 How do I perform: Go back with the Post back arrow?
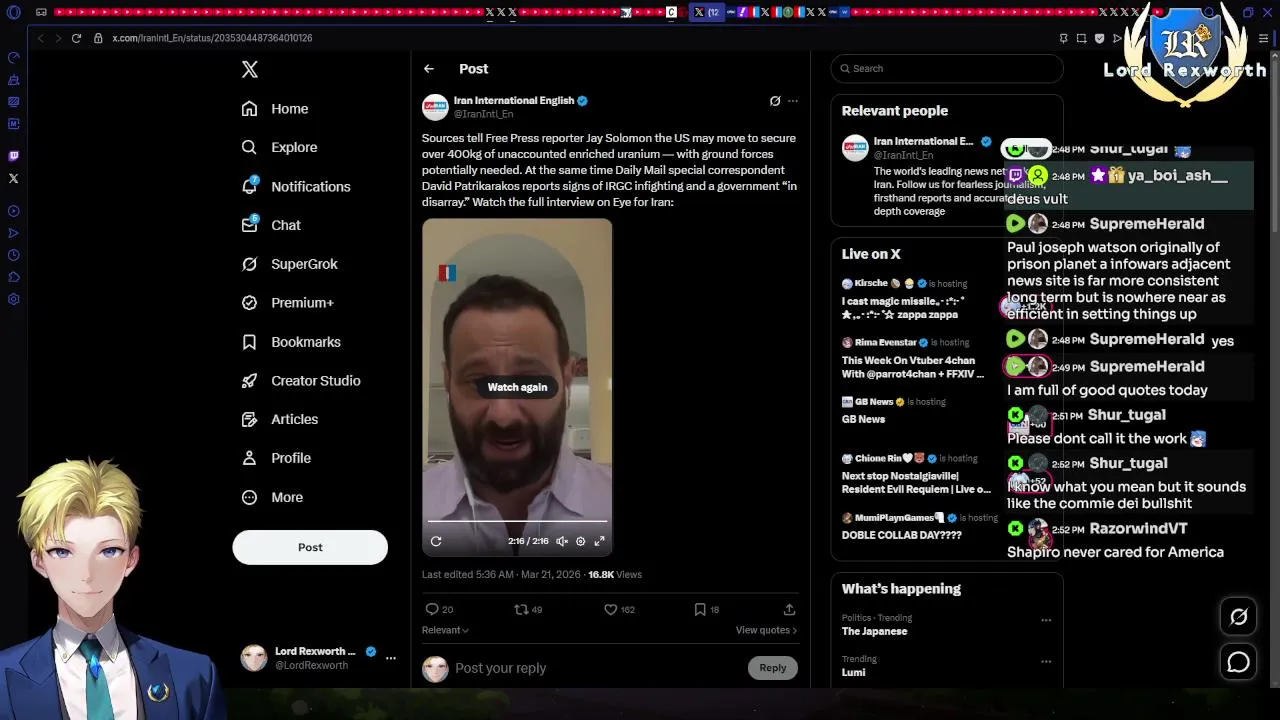pos(429,69)
